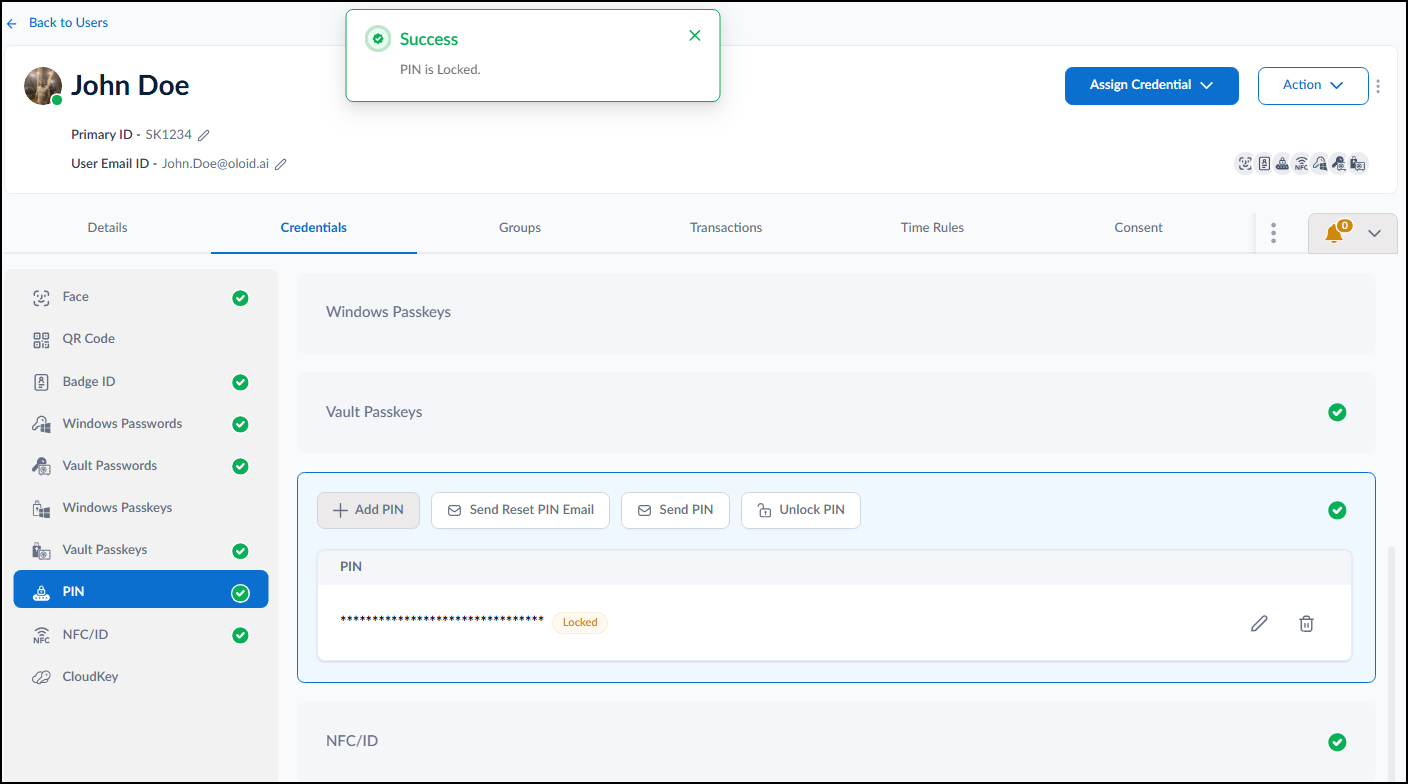Edit the Primary ID pencil icon
Image resolution: width=1408 pixels, height=784 pixels.
click(x=204, y=135)
